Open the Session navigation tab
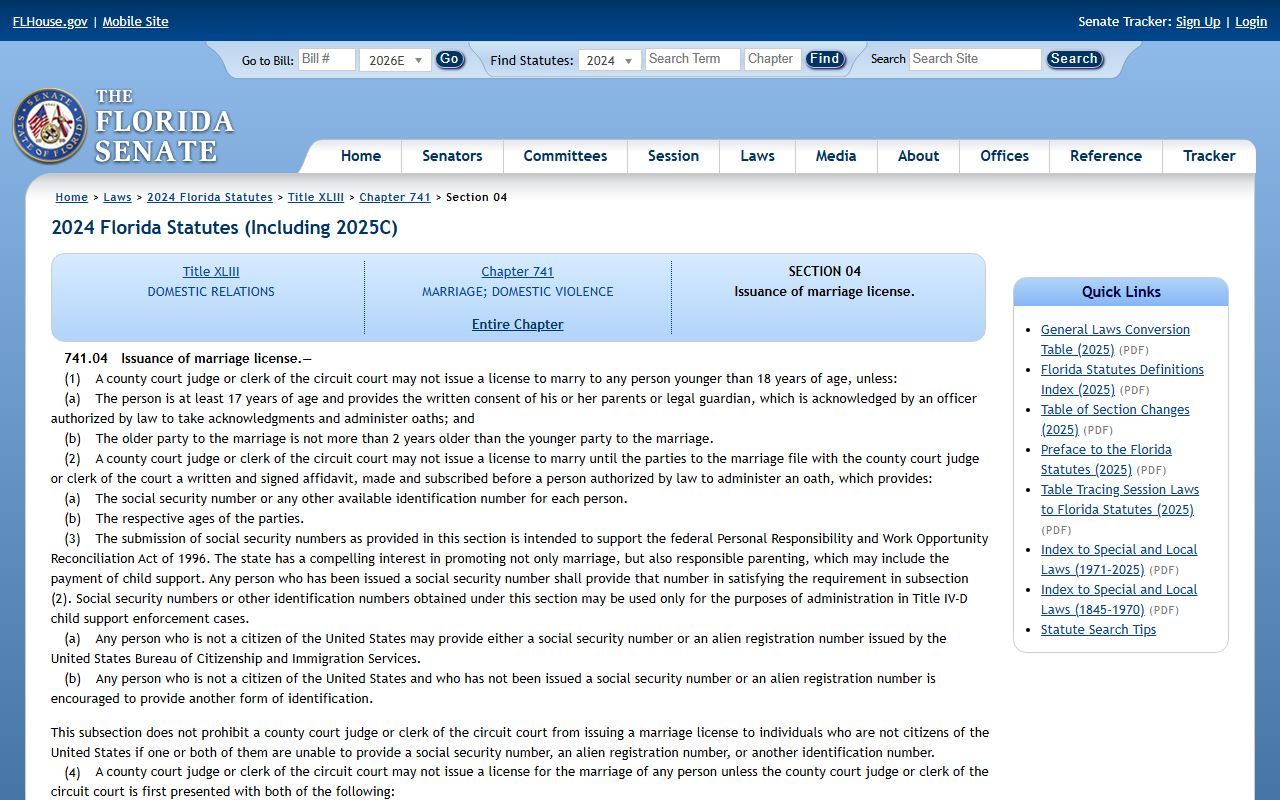This screenshot has width=1280, height=800. pos(673,156)
